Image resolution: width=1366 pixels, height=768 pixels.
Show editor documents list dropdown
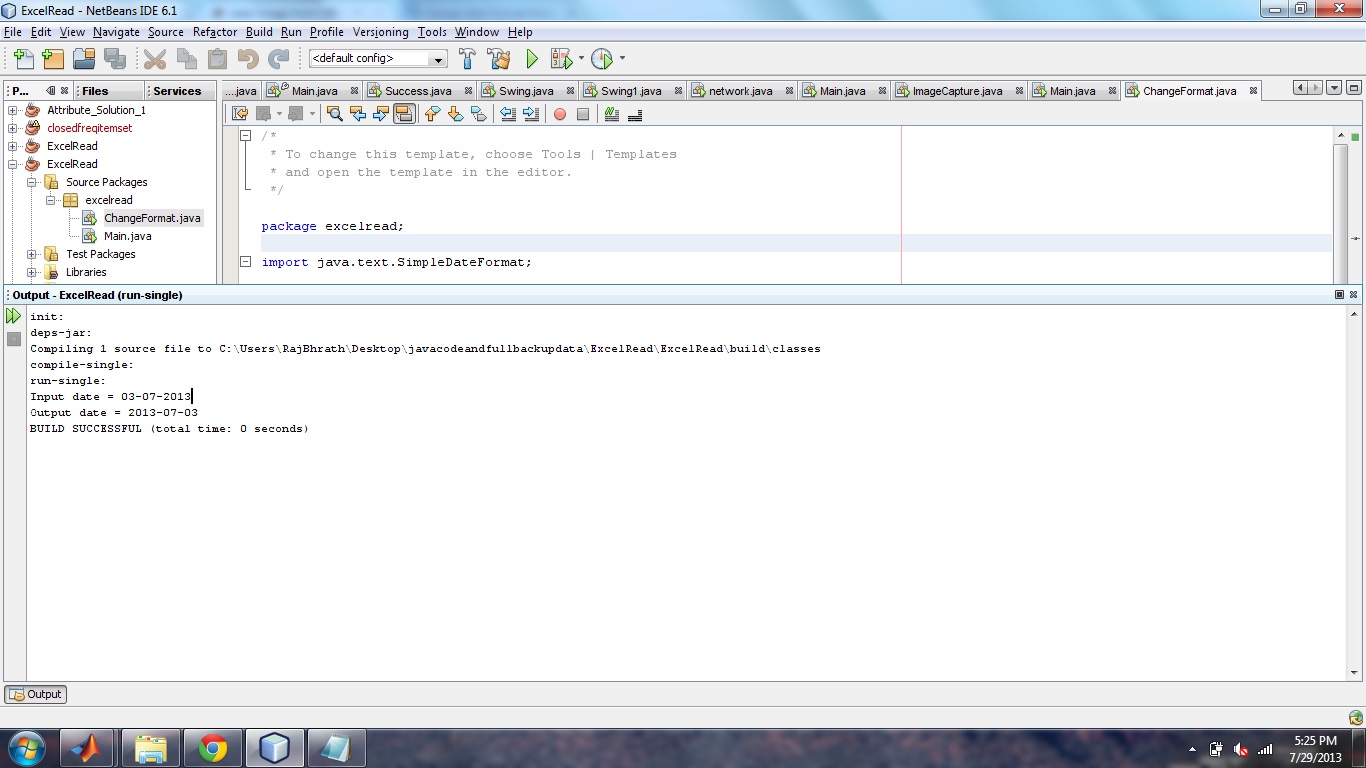pos(1334,88)
